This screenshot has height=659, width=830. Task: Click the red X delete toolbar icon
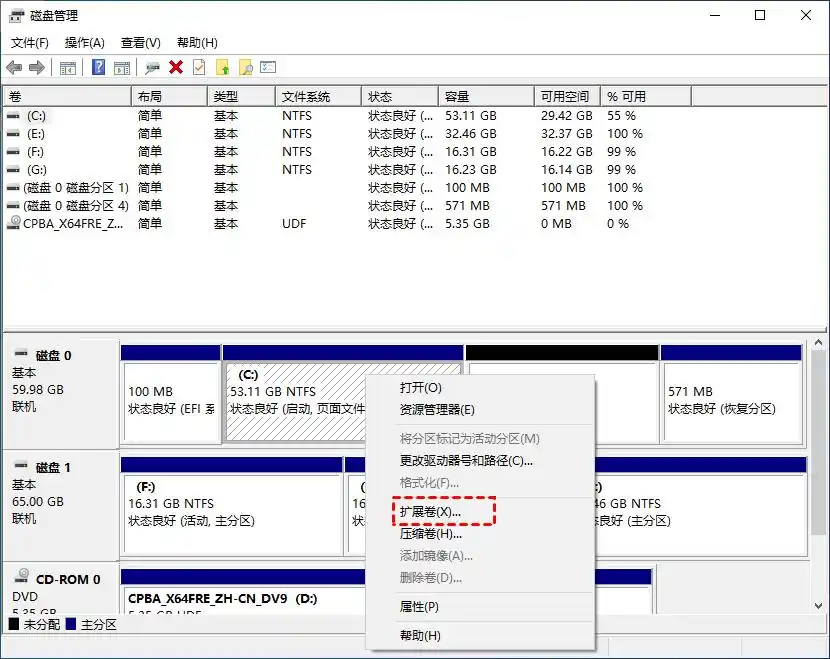pyautogui.click(x=175, y=67)
